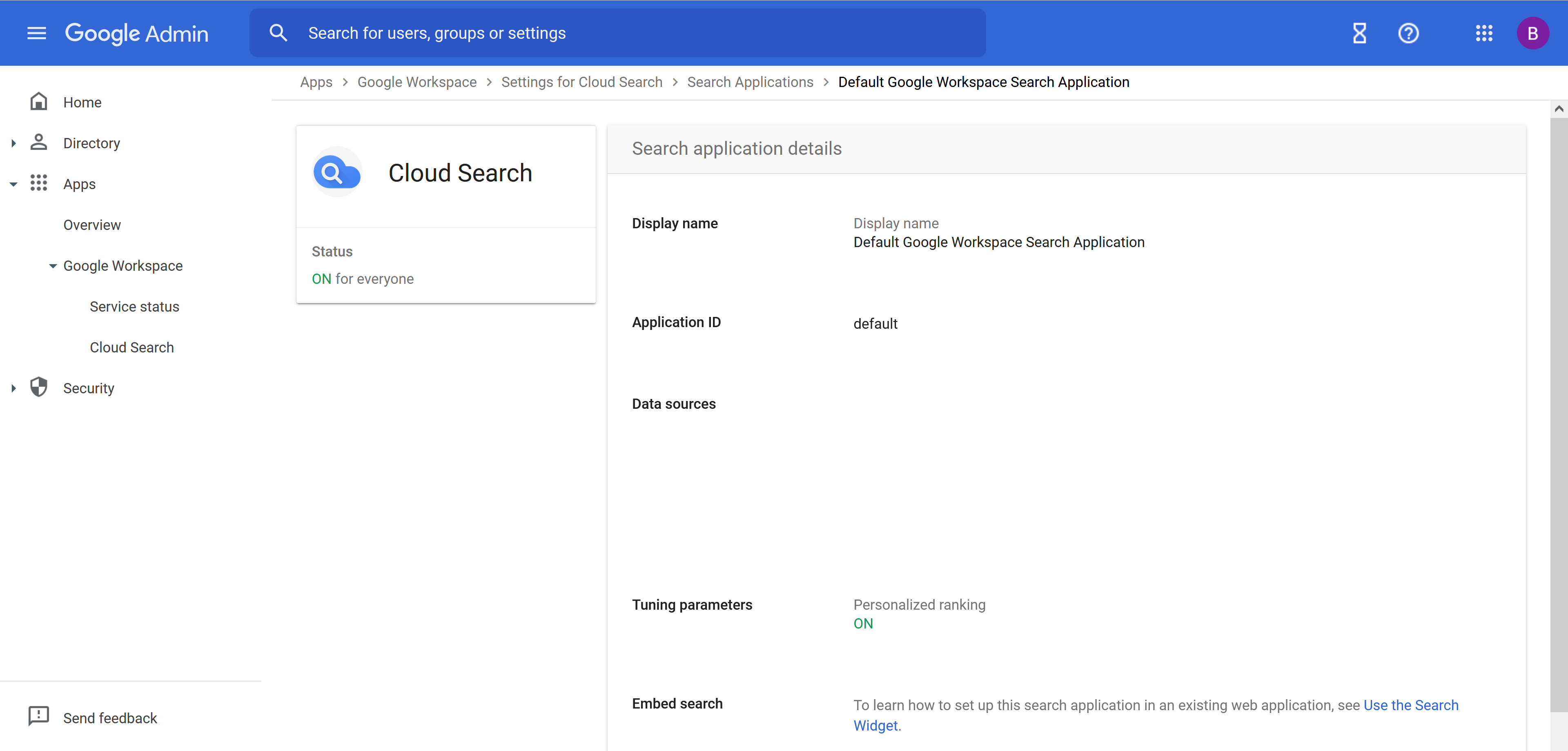Change Cloud Search status from ON for everyone
The width and height of the screenshot is (1568, 751).
pos(363,279)
